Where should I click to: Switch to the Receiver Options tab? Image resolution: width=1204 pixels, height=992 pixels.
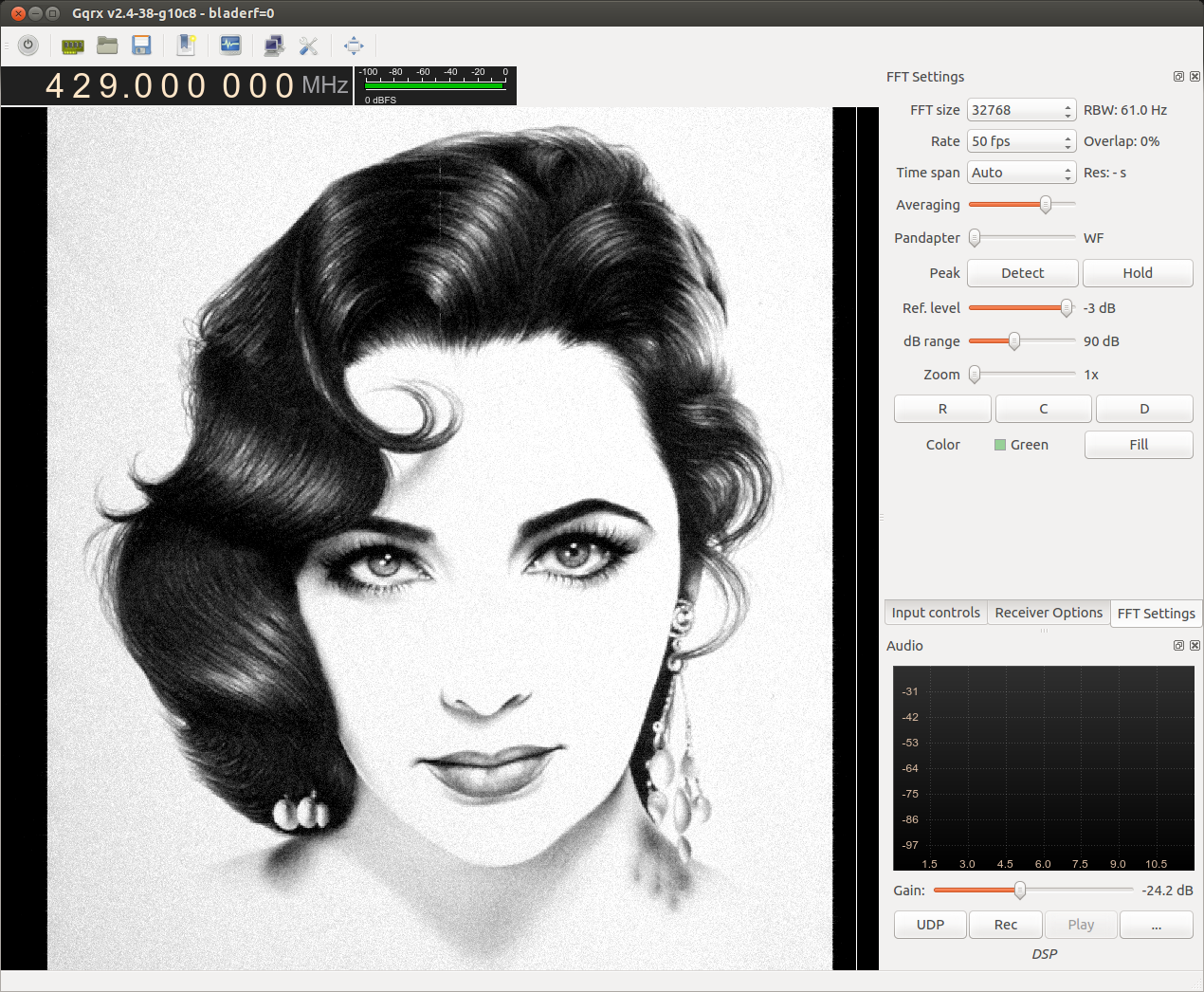[1049, 613]
